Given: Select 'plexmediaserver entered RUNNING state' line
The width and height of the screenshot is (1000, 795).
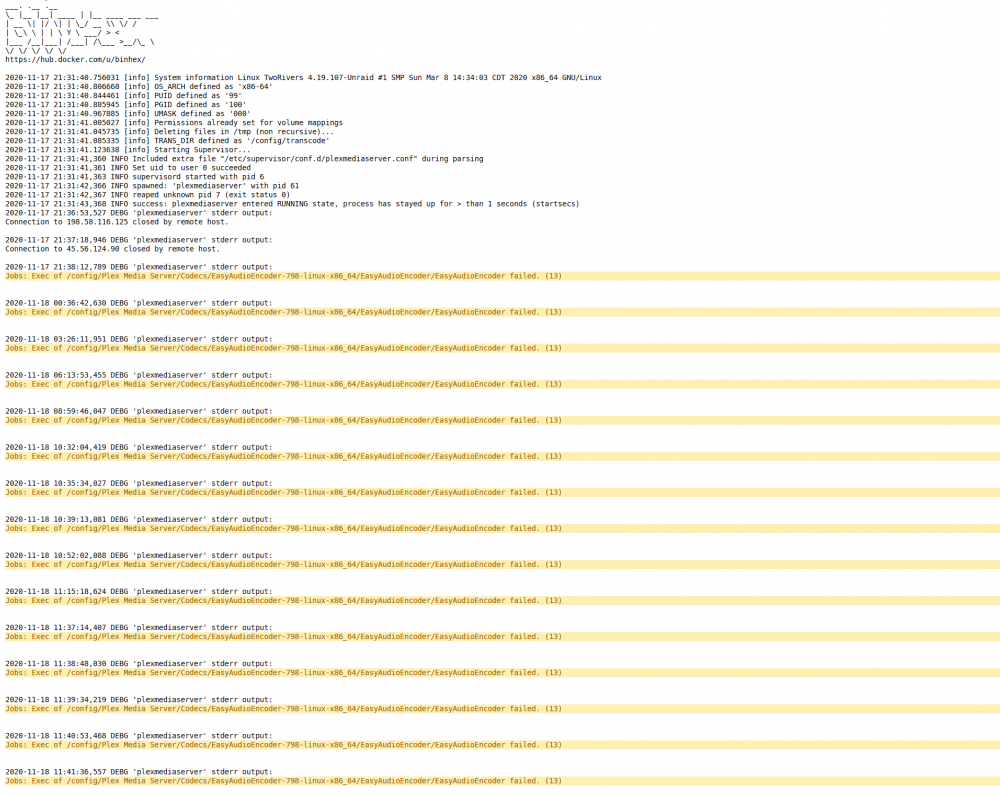Looking at the screenshot, I should coord(292,203).
